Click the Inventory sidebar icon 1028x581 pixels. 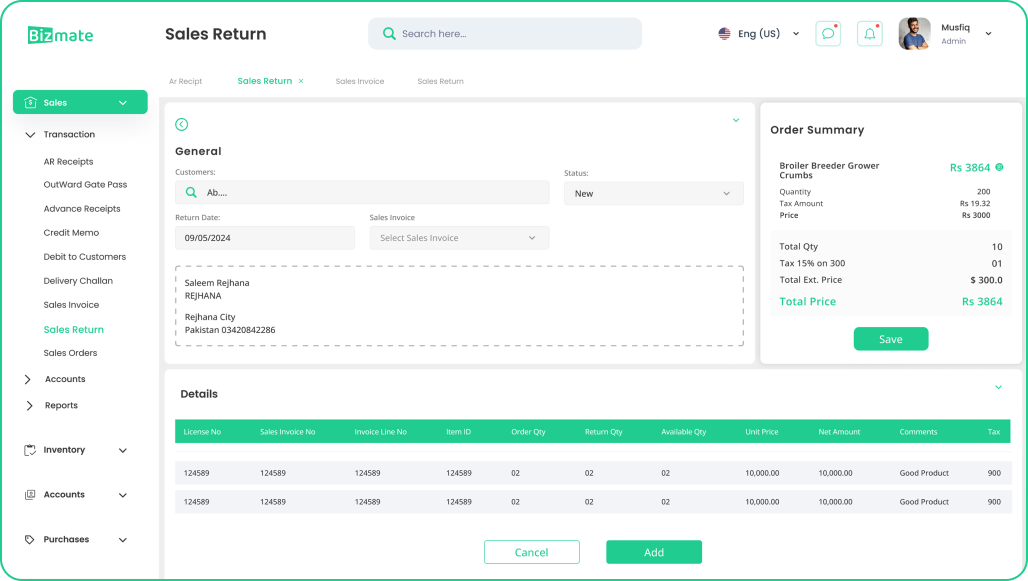tap(30, 450)
